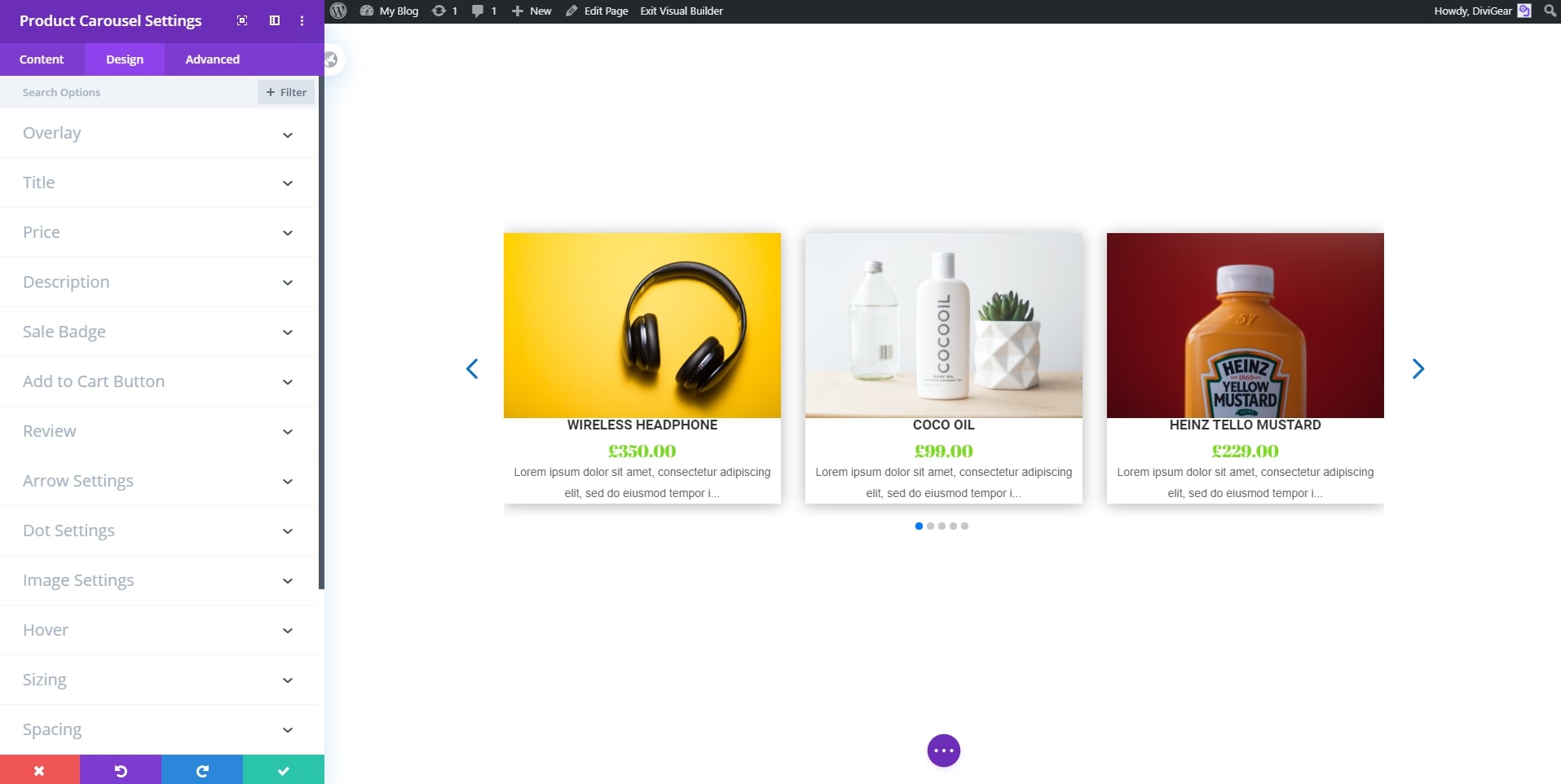Viewport: 1561px width, 784px height.
Task: Click the My Blog dashboard icon
Action: point(367,11)
